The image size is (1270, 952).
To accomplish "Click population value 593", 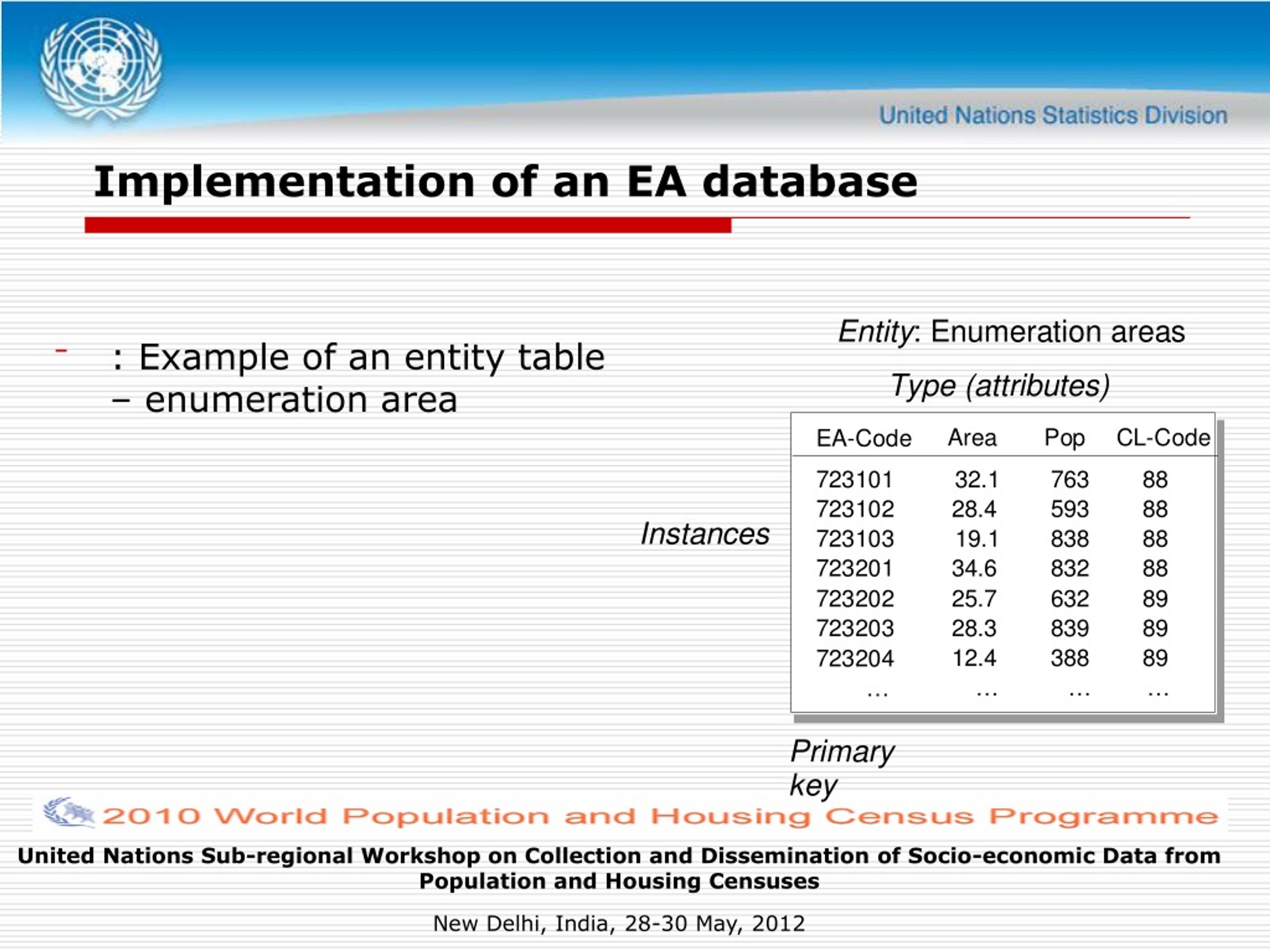I will [1070, 510].
